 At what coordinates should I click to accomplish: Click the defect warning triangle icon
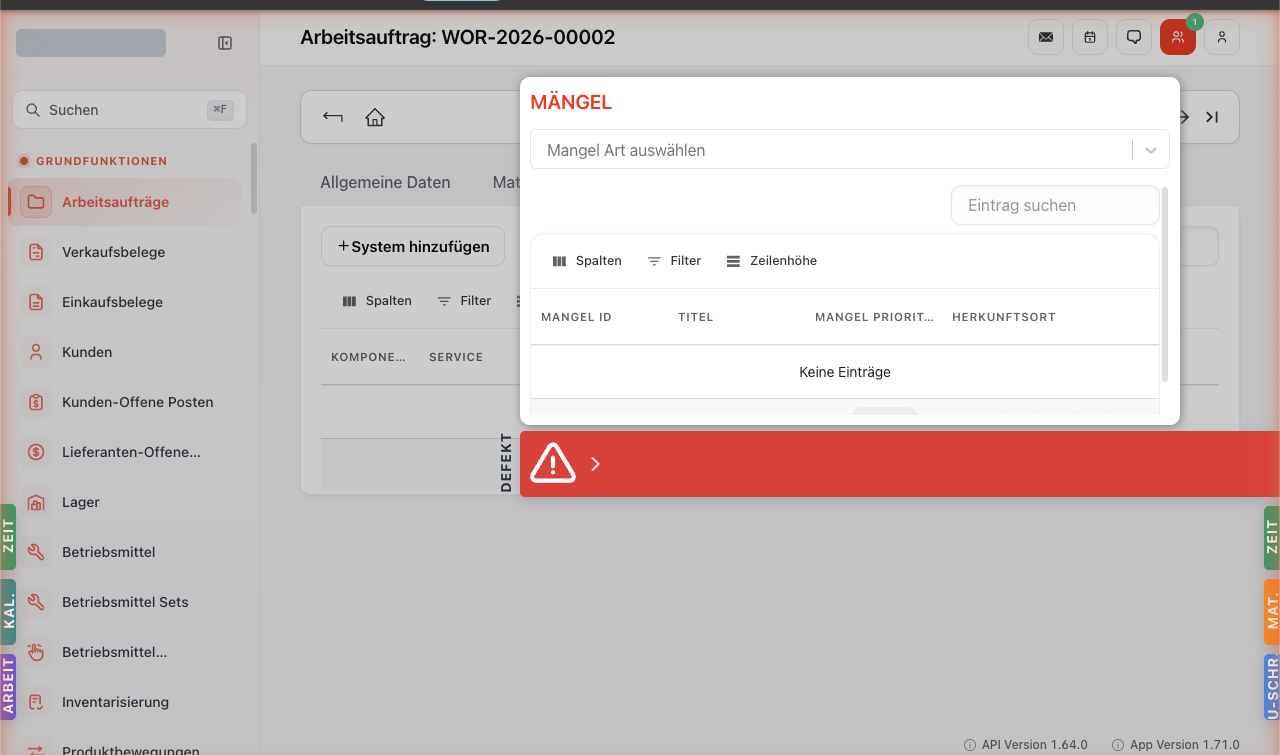(x=552, y=463)
